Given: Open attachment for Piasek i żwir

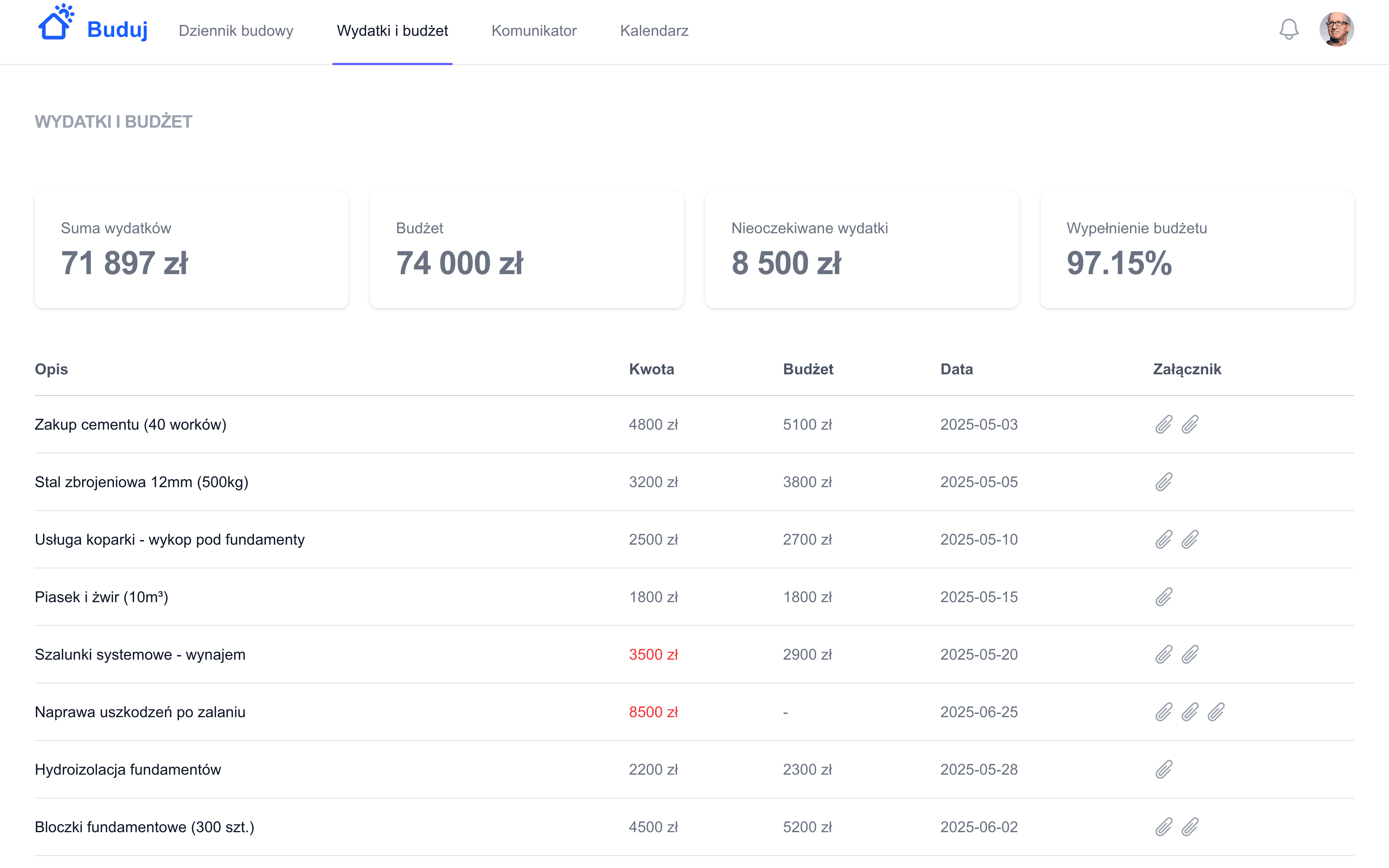Looking at the screenshot, I should point(1163,596).
